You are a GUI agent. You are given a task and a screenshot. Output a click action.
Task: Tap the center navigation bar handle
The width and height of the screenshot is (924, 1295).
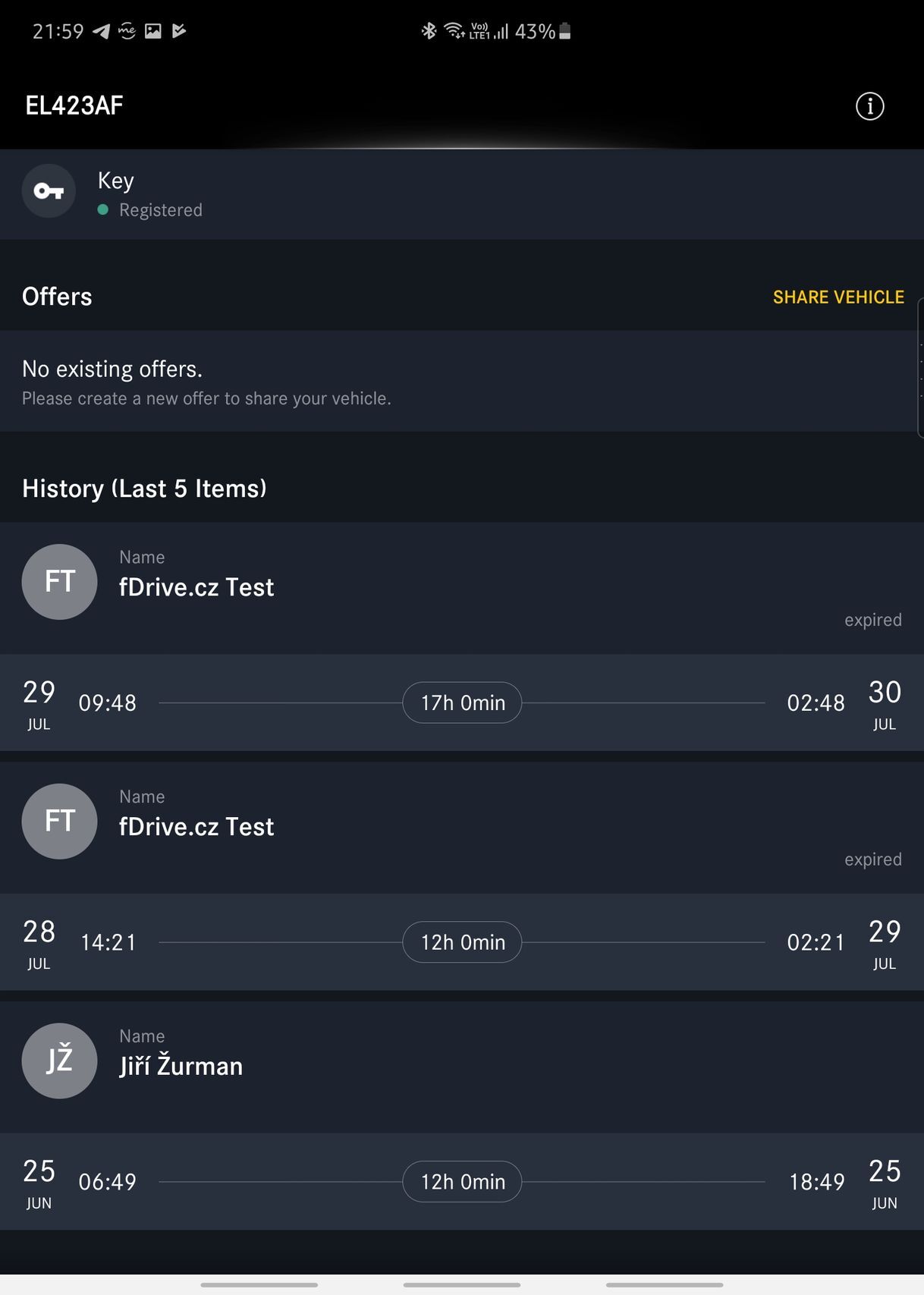462,1285
